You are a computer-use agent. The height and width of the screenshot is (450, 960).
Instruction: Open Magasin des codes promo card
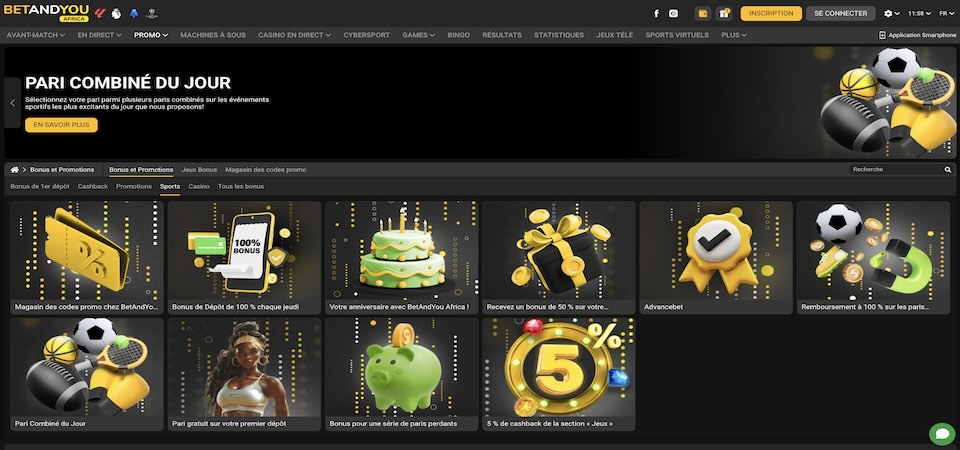click(x=87, y=258)
